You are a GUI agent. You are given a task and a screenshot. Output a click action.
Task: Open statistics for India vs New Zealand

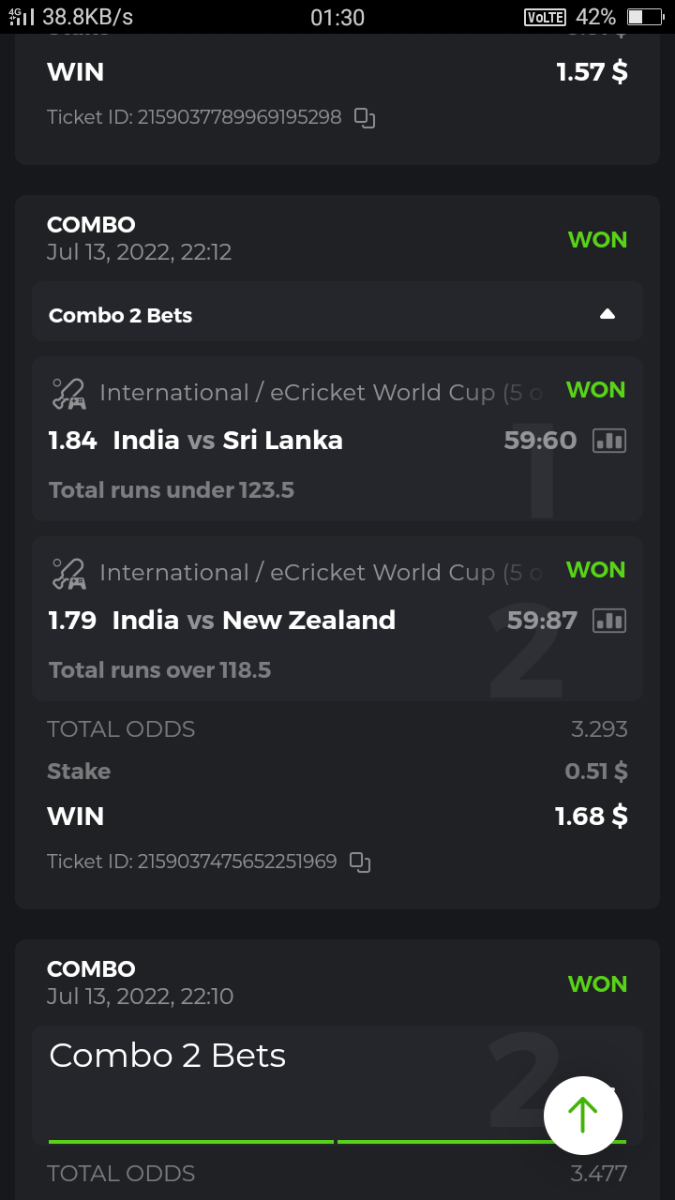[609, 621]
